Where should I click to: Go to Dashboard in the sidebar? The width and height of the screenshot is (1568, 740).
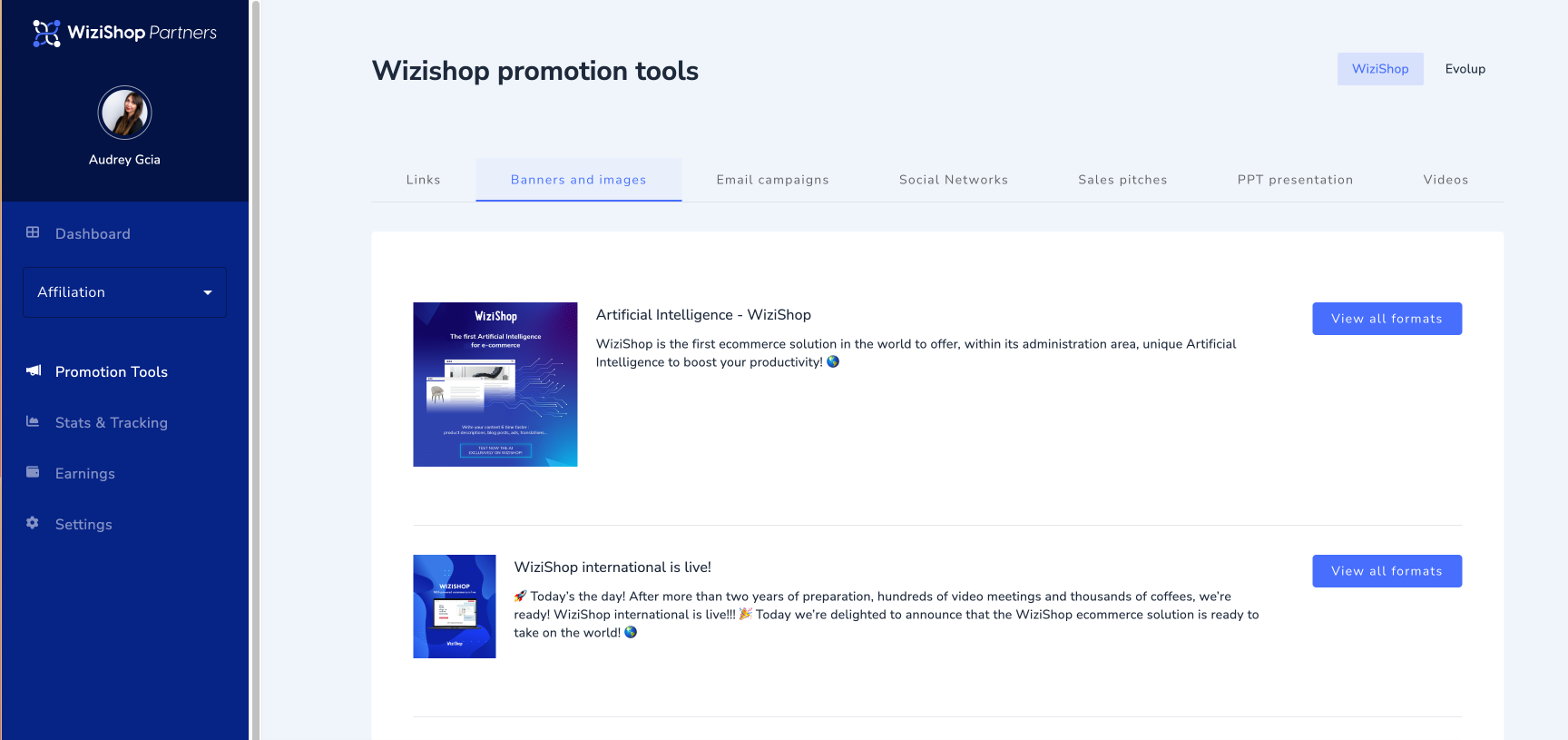tap(93, 233)
